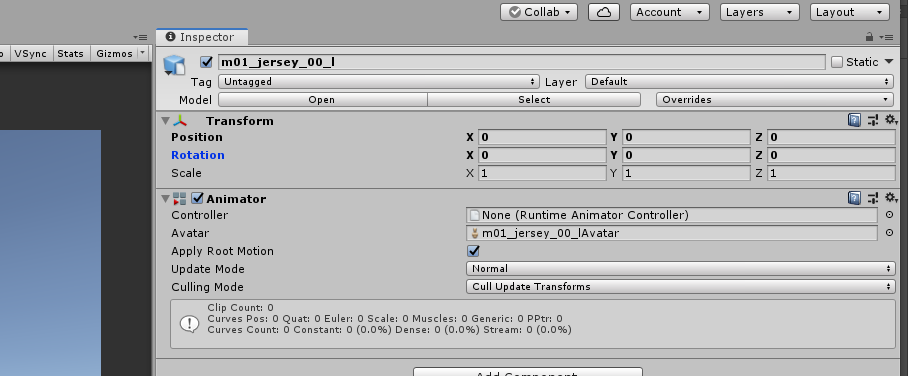Click the Rotation Y field
This screenshot has width=908, height=376.
click(x=686, y=155)
